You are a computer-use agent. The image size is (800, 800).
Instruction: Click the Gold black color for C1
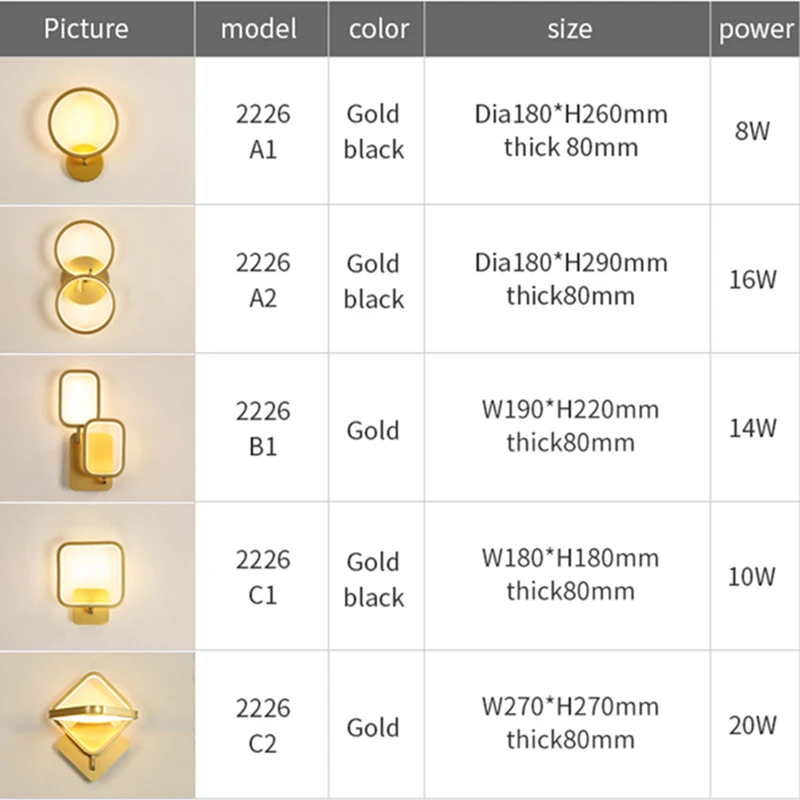pos(374,579)
